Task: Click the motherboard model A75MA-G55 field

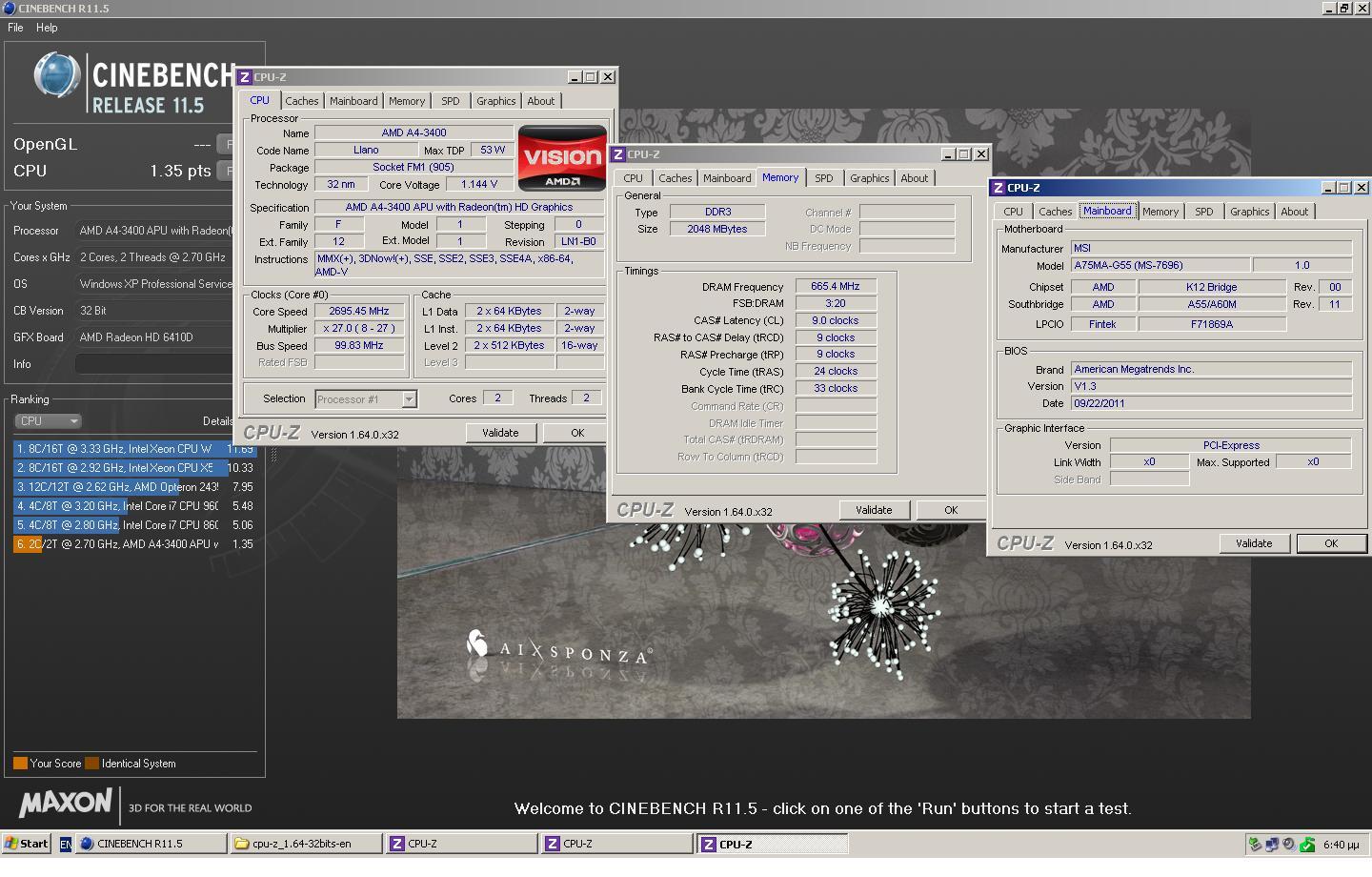Action: pyautogui.click(x=1159, y=265)
